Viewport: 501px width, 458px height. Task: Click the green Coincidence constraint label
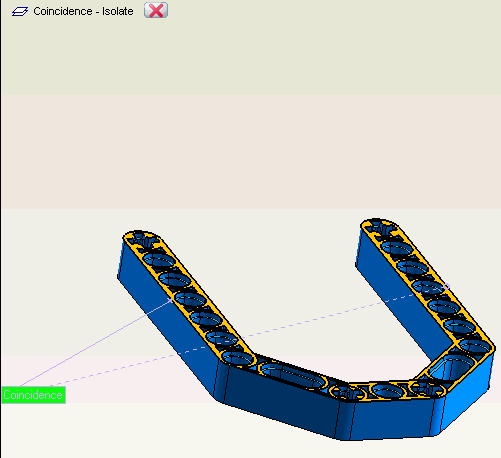33,395
